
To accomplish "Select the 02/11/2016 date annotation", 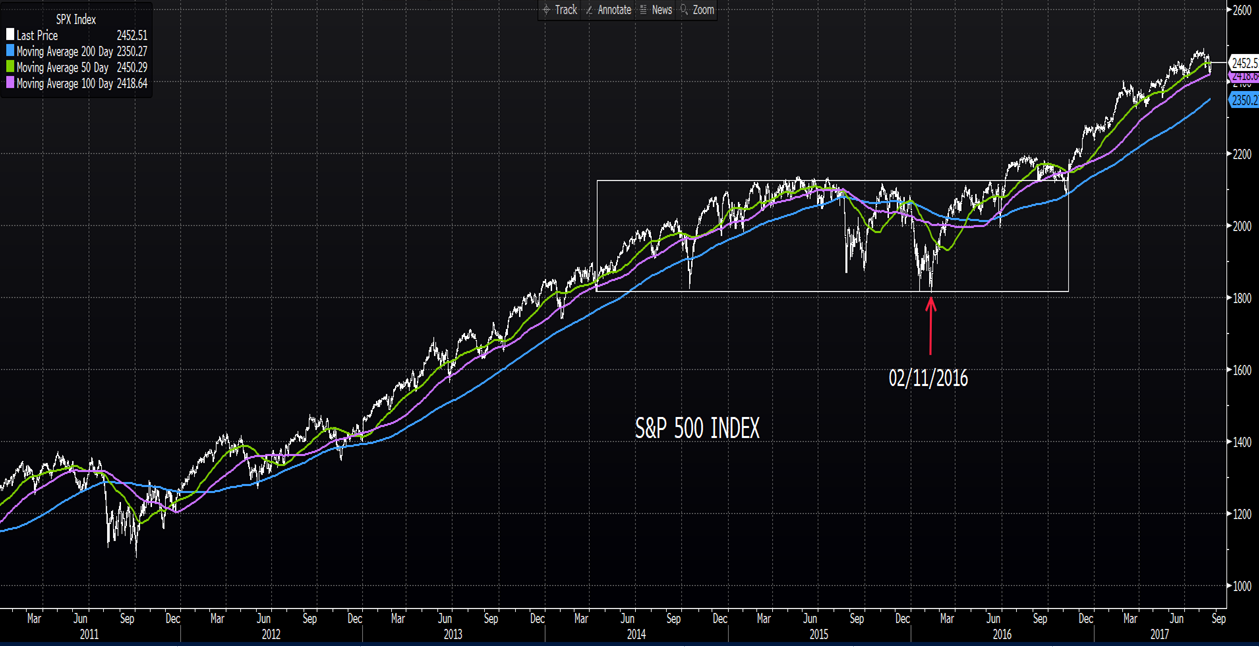I will (x=929, y=378).
